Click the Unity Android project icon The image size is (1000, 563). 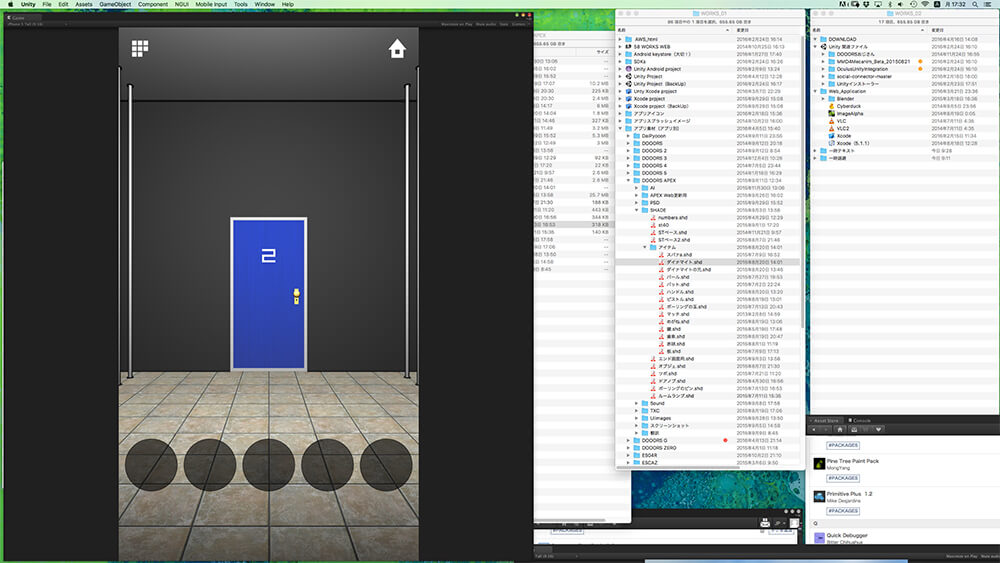[x=628, y=69]
